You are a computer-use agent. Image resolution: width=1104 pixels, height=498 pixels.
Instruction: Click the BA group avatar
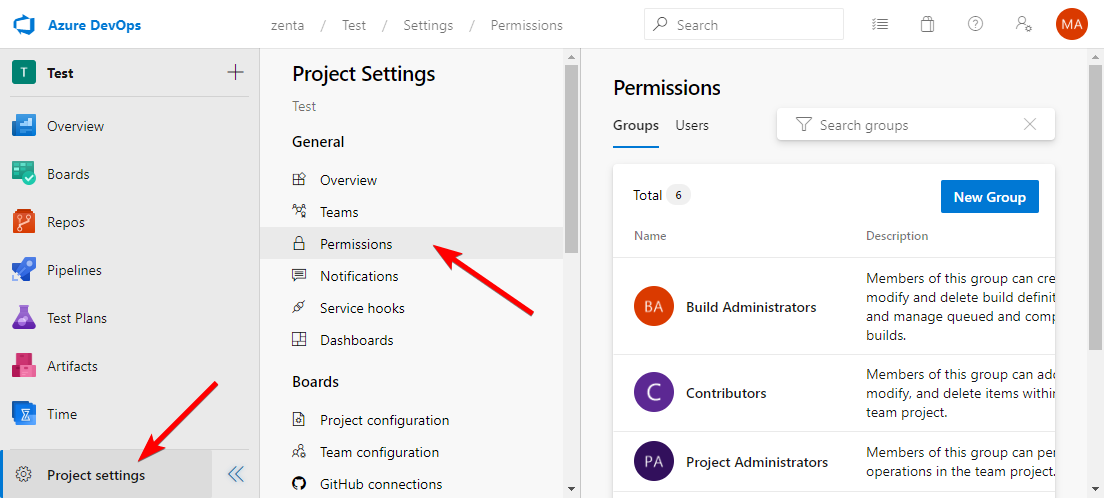[654, 306]
